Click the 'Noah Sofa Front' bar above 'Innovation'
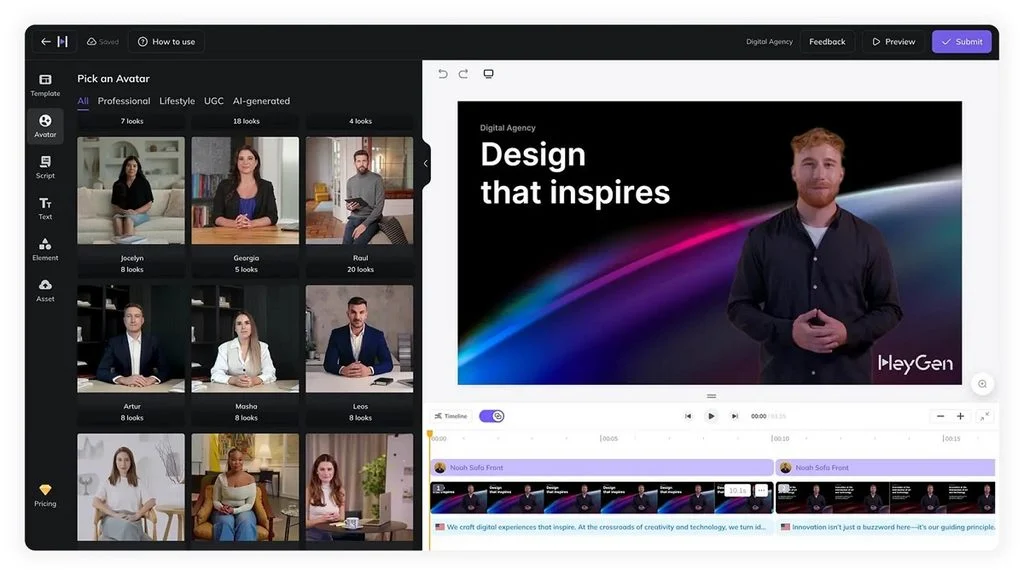 [886, 467]
